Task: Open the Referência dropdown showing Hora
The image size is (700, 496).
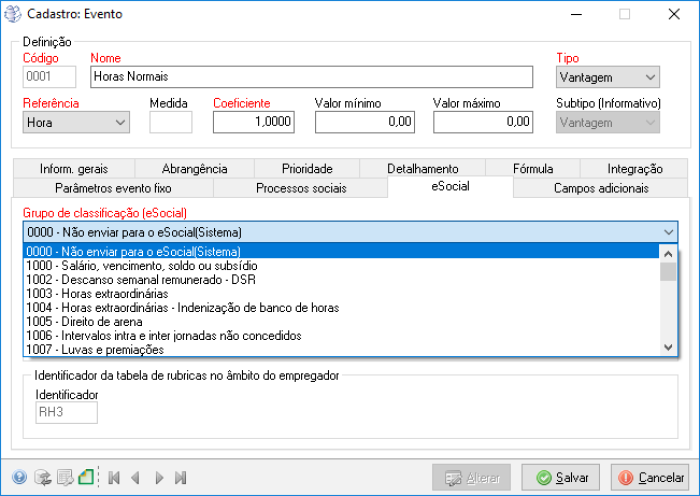Action: (76, 122)
